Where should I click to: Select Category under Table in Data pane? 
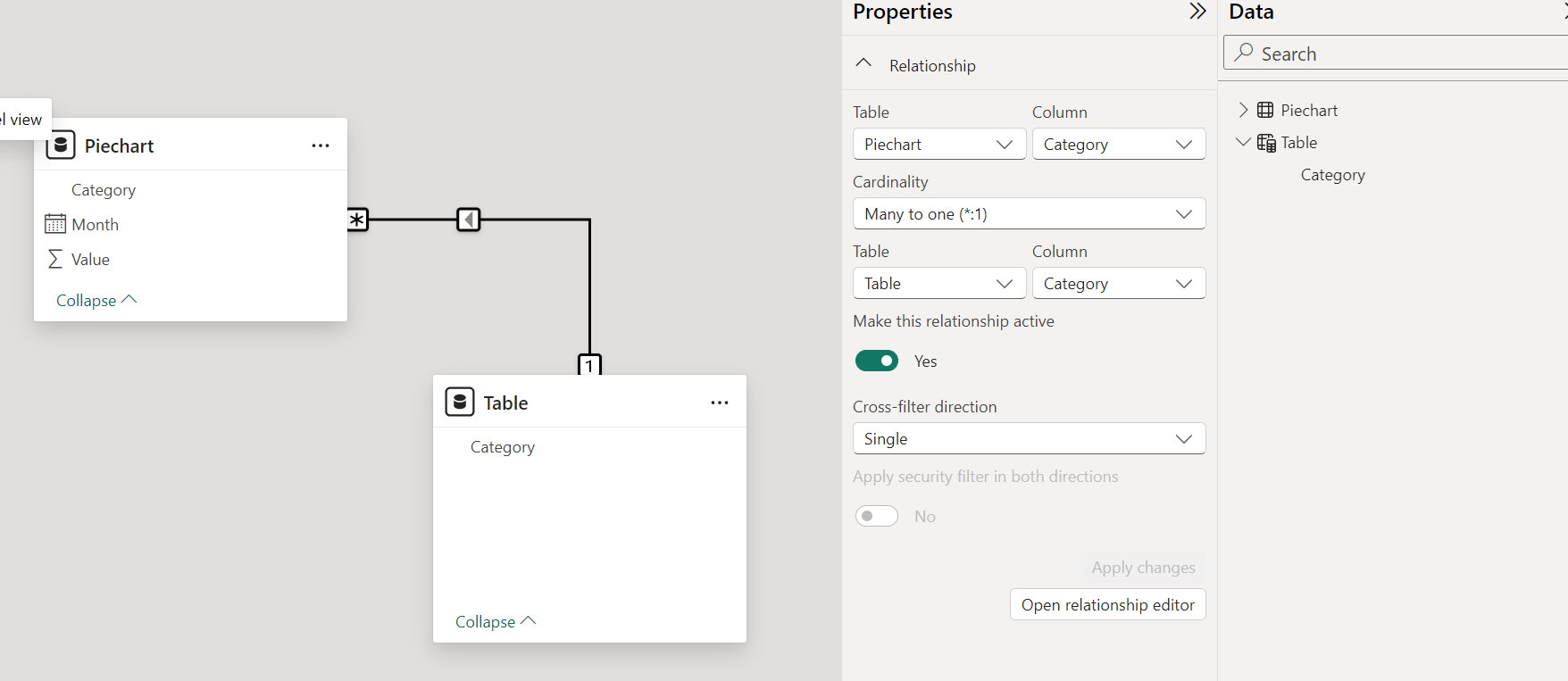[1333, 175]
